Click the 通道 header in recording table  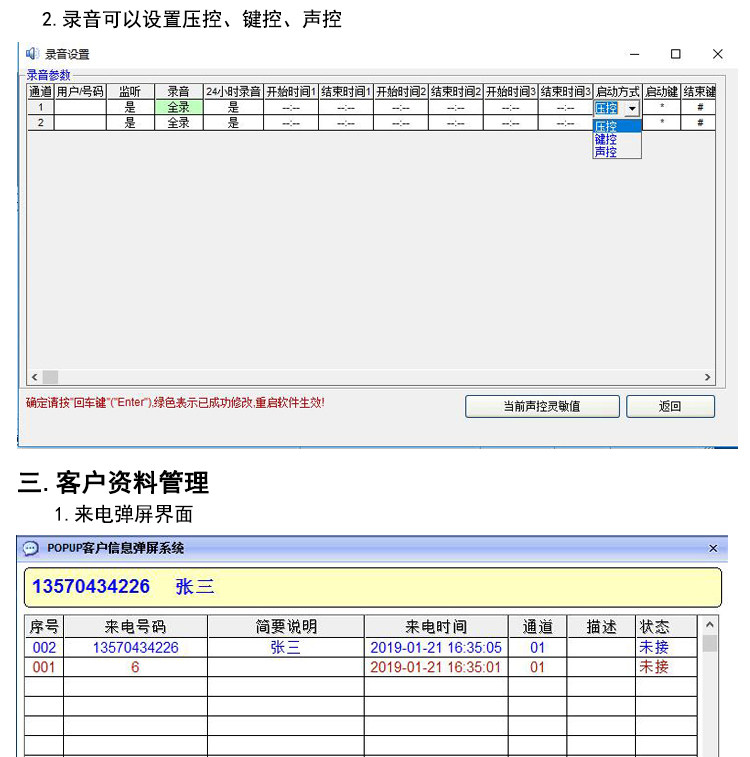(x=41, y=91)
